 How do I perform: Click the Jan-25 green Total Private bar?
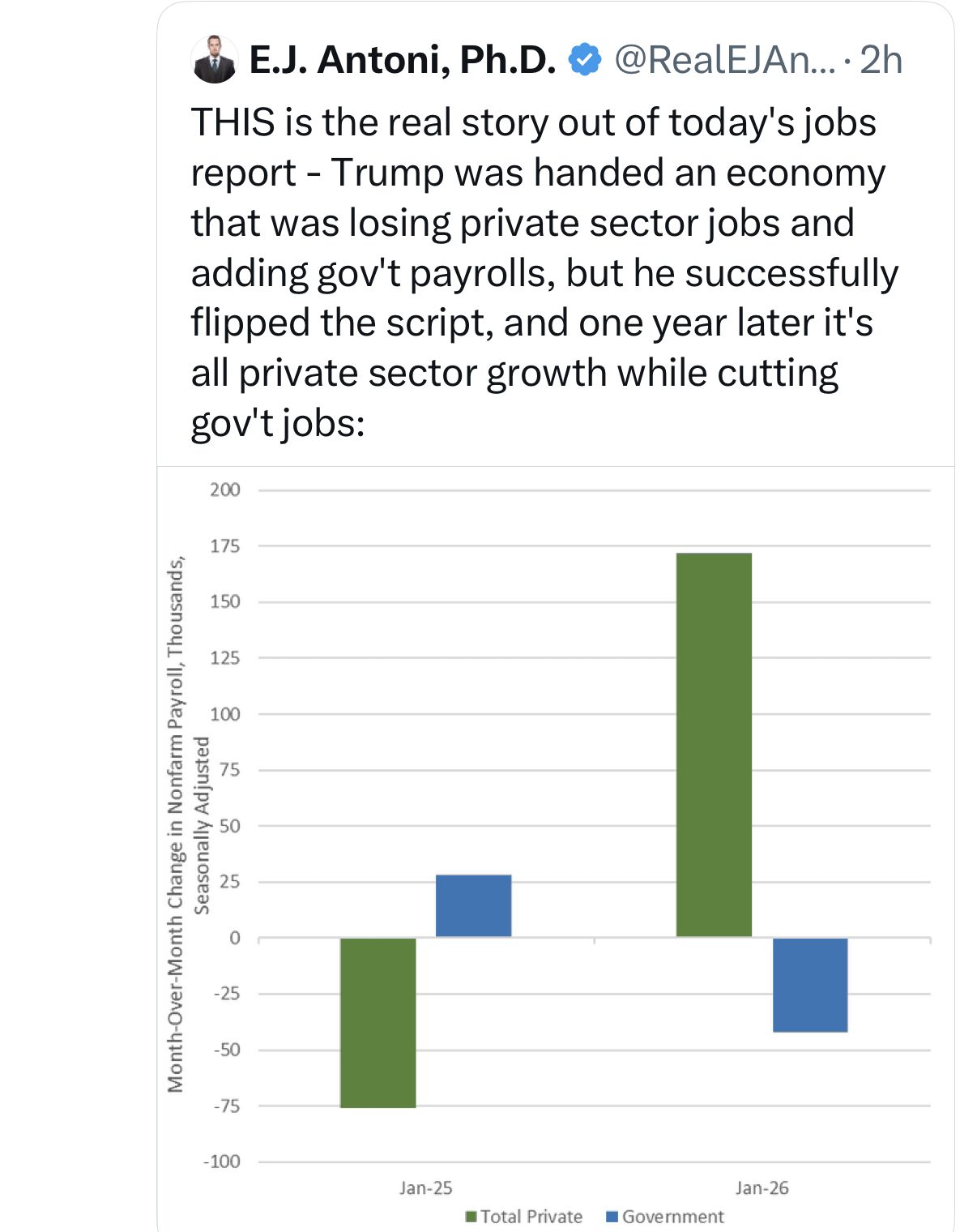click(378, 1022)
